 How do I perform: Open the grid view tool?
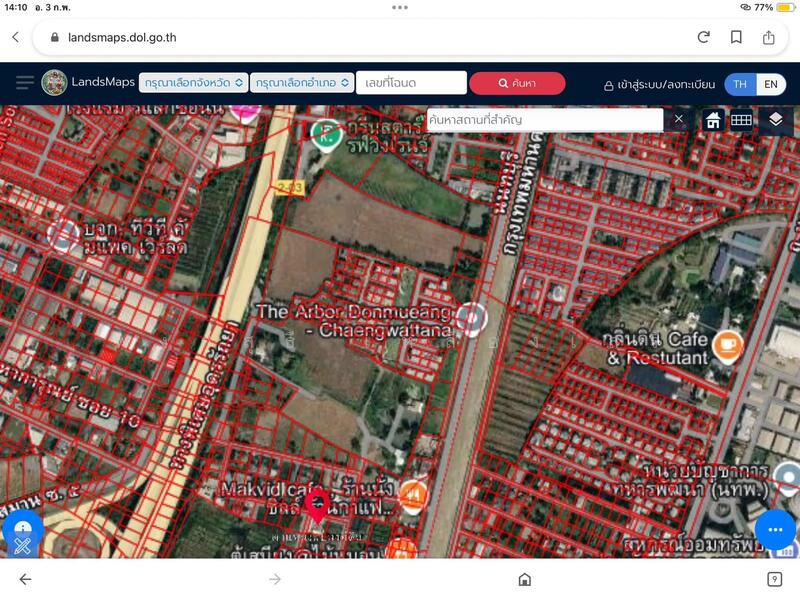coord(740,119)
